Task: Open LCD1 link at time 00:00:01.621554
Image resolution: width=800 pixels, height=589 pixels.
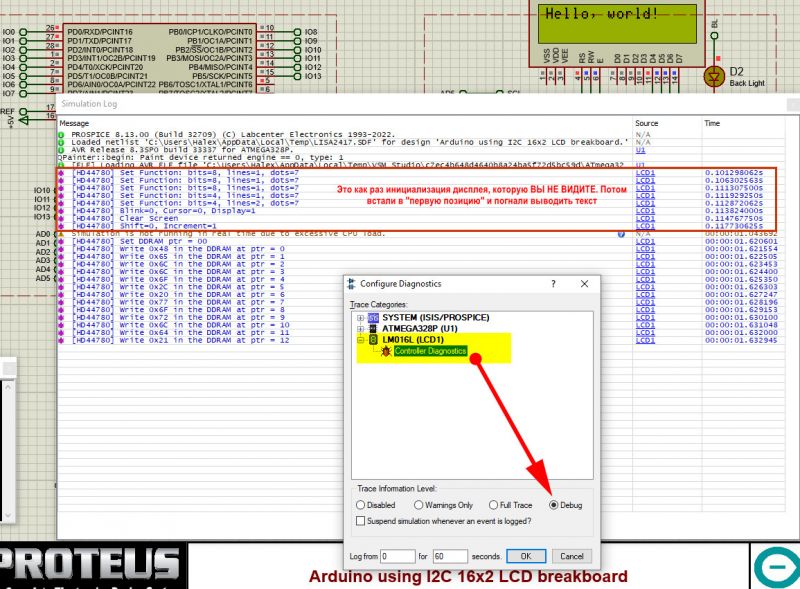Action: click(x=645, y=249)
